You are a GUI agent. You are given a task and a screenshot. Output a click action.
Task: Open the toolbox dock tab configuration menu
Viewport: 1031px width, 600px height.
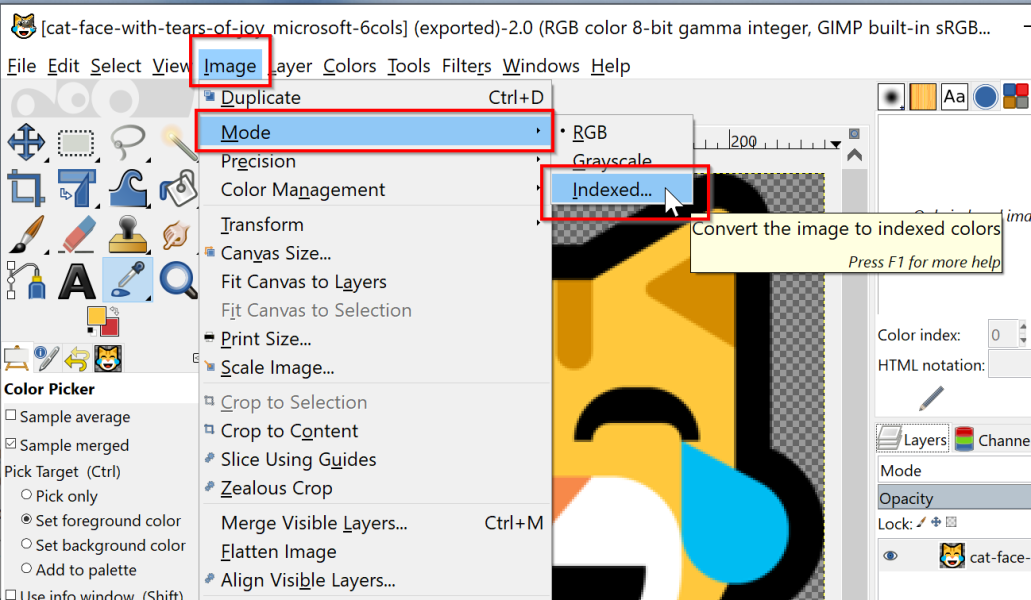pyautogui.click(x=195, y=358)
